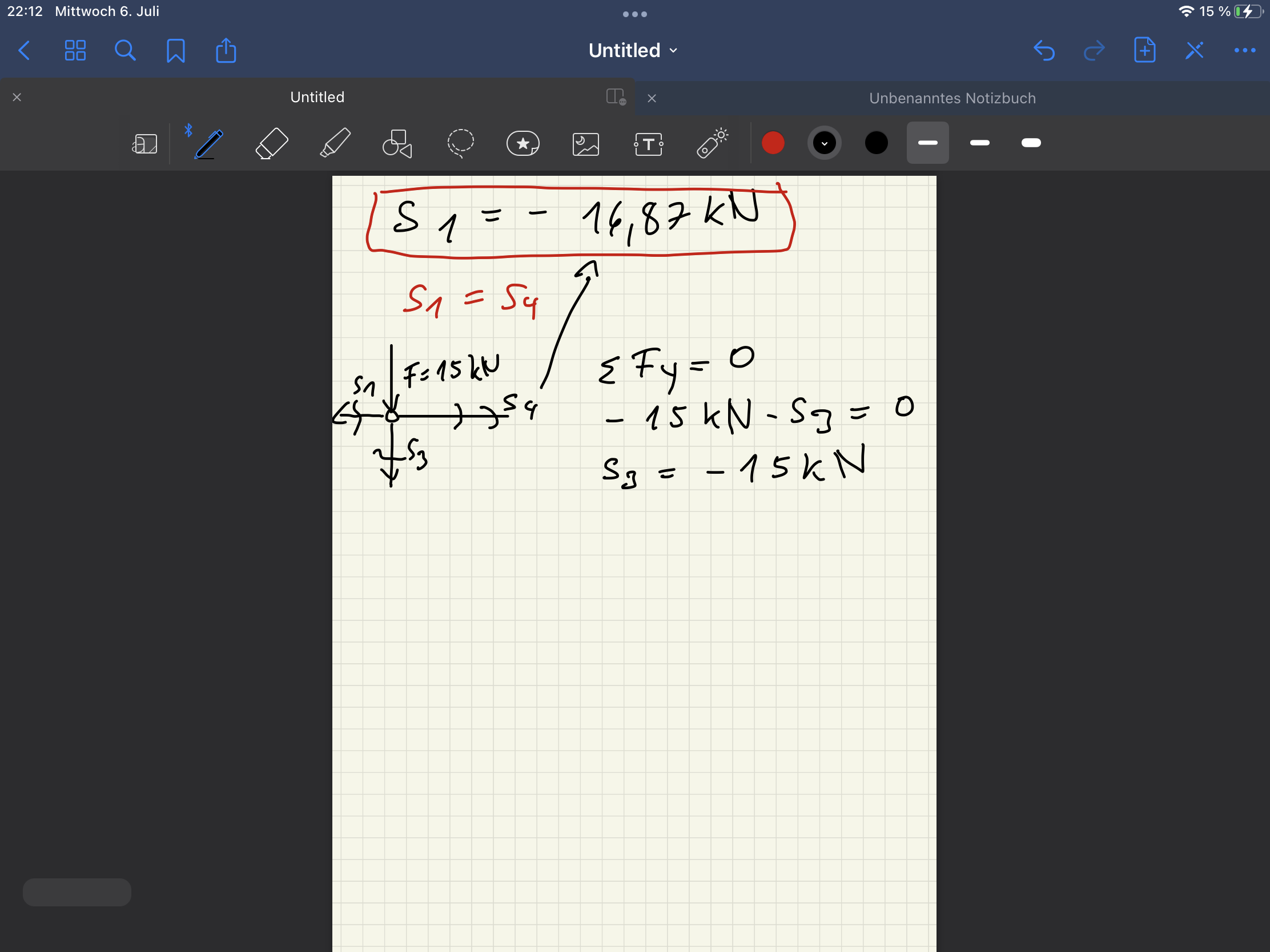The width and height of the screenshot is (1270, 952).
Task: Select the Eraser tool
Action: coord(272,143)
